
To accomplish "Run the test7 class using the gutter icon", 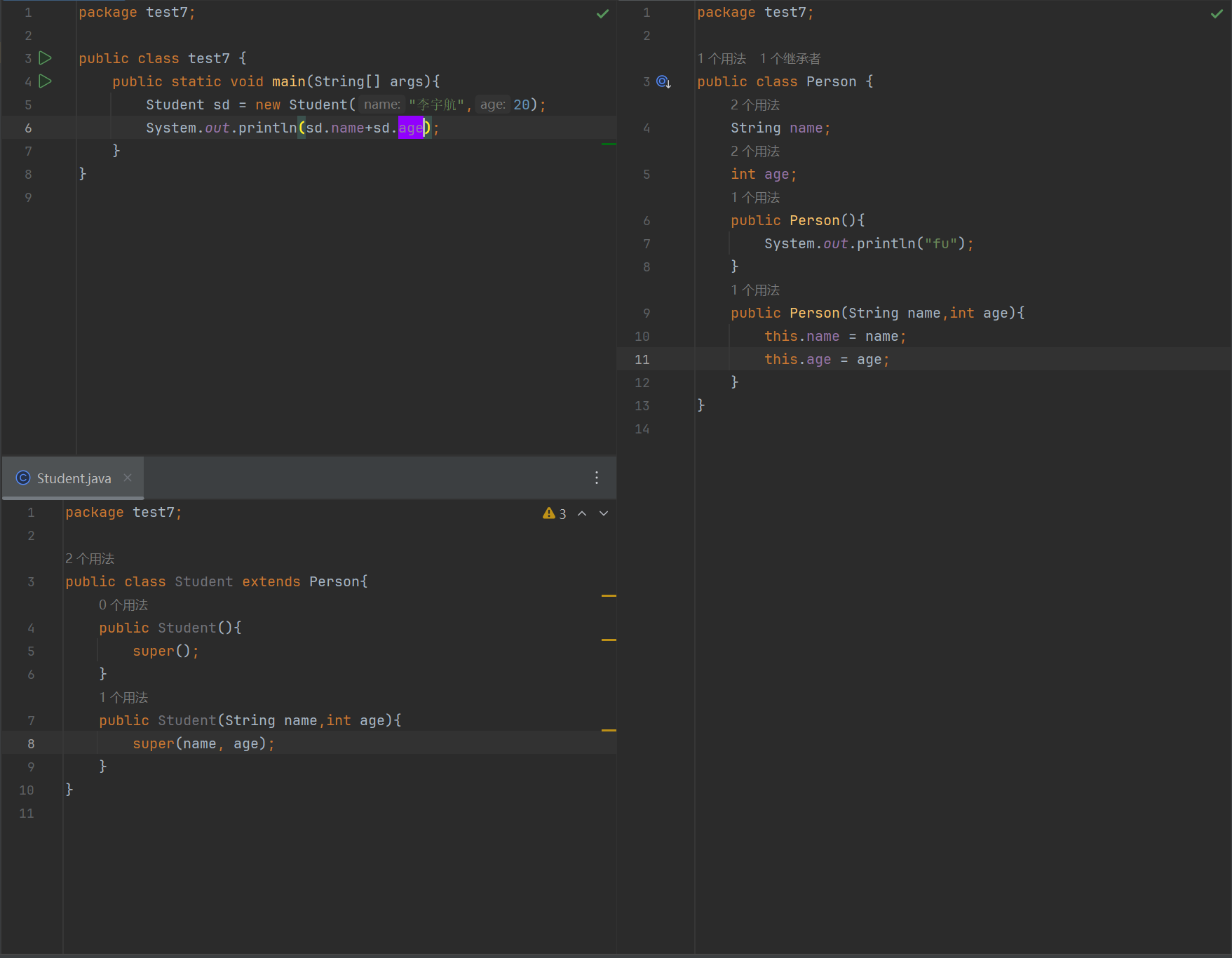I will (46, 58).
